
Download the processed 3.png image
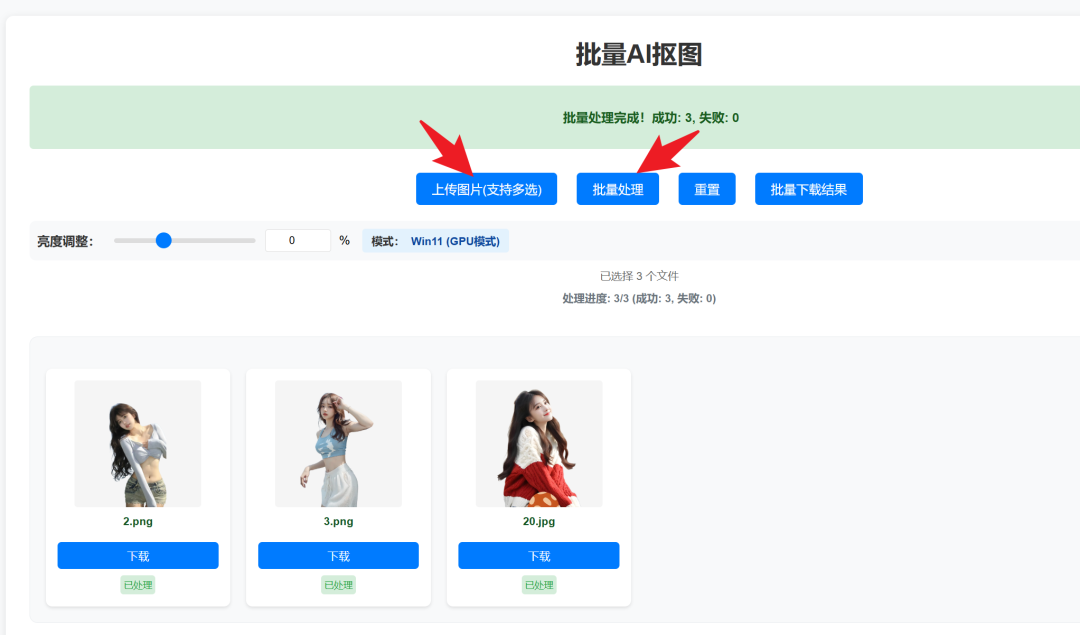338,555
